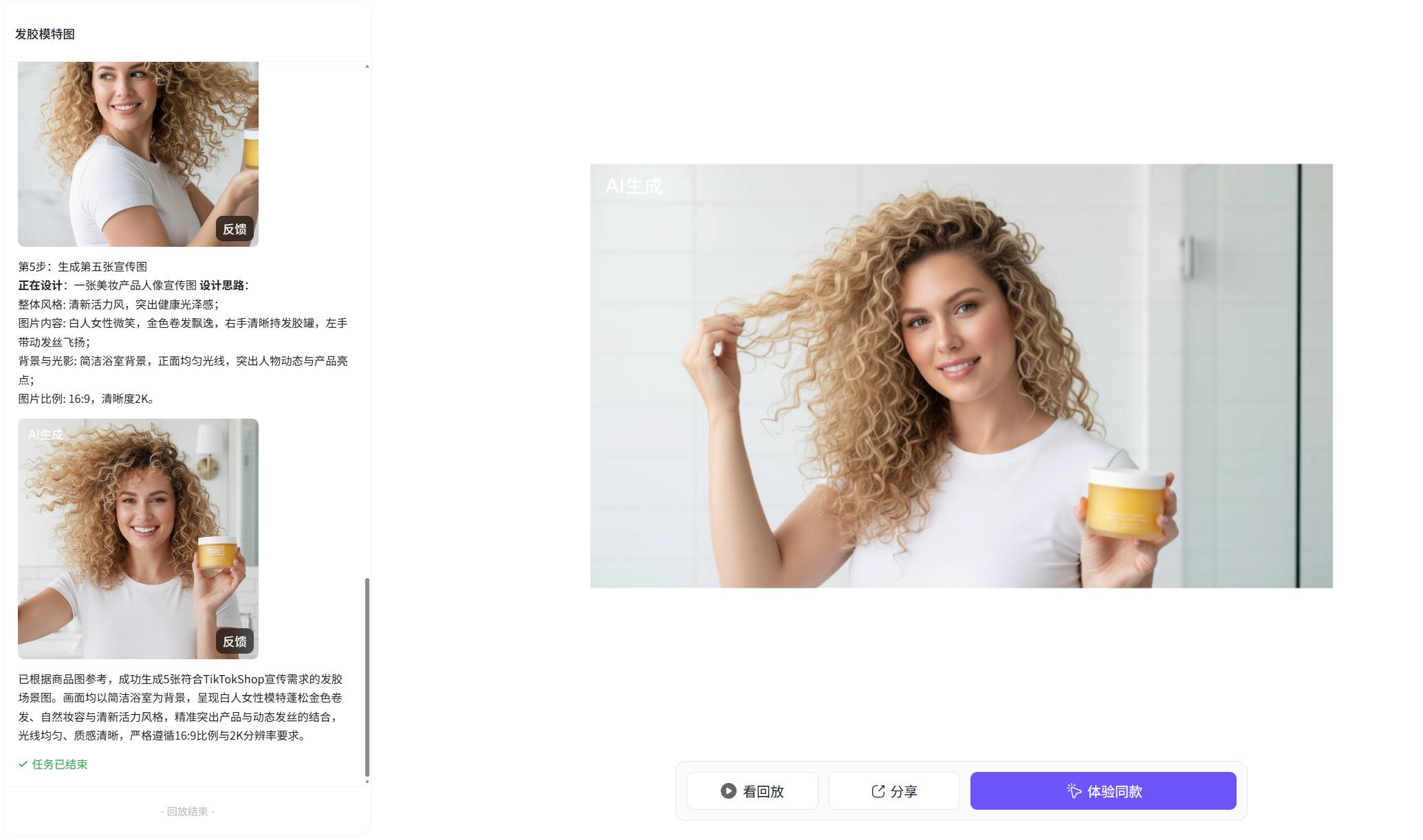Click the AI生成 watermark on main image
The height and width of the screenshot is (840, 1423).
633,186
